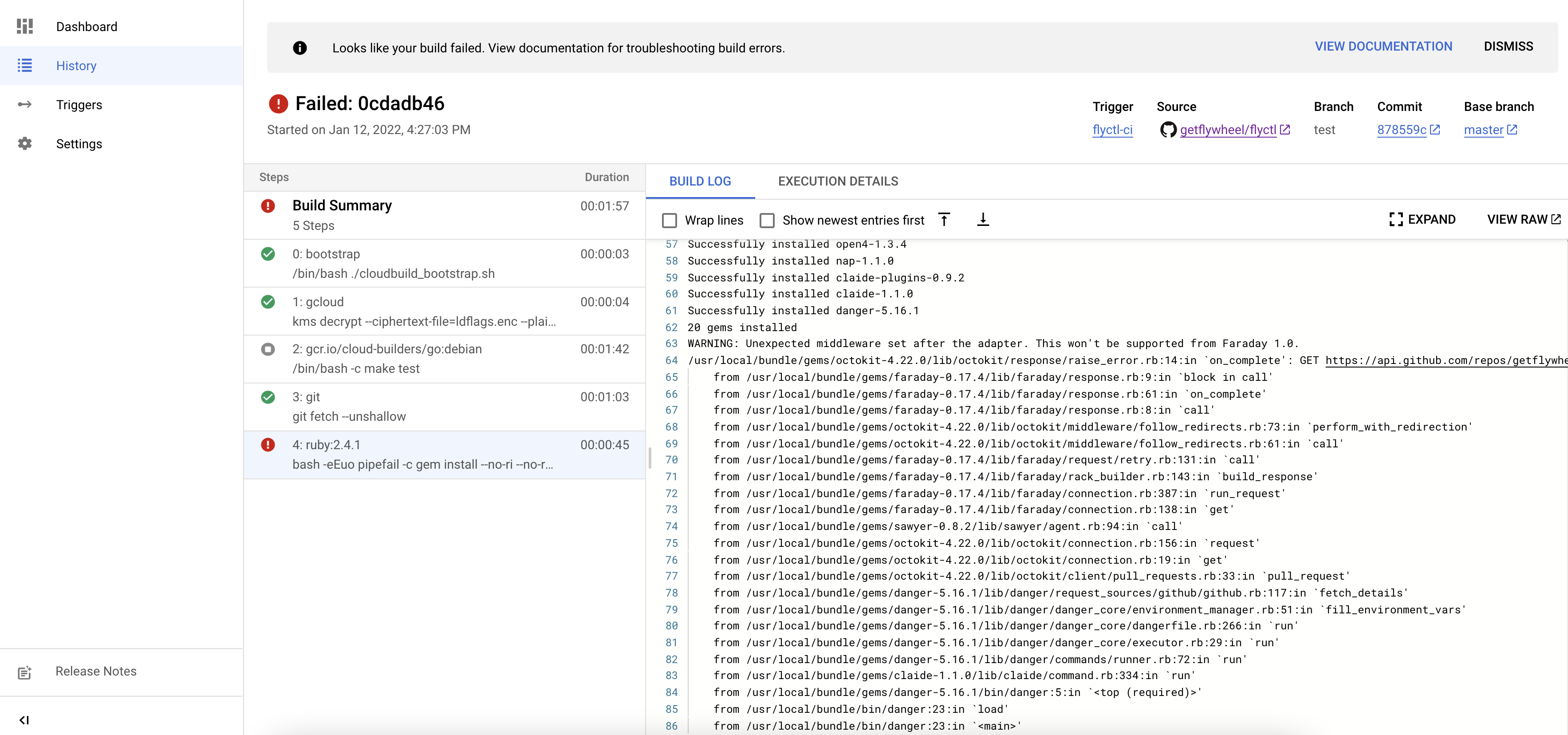Expand the build log view
This screenshot has width=1568, height=735.
[1422, 220]
